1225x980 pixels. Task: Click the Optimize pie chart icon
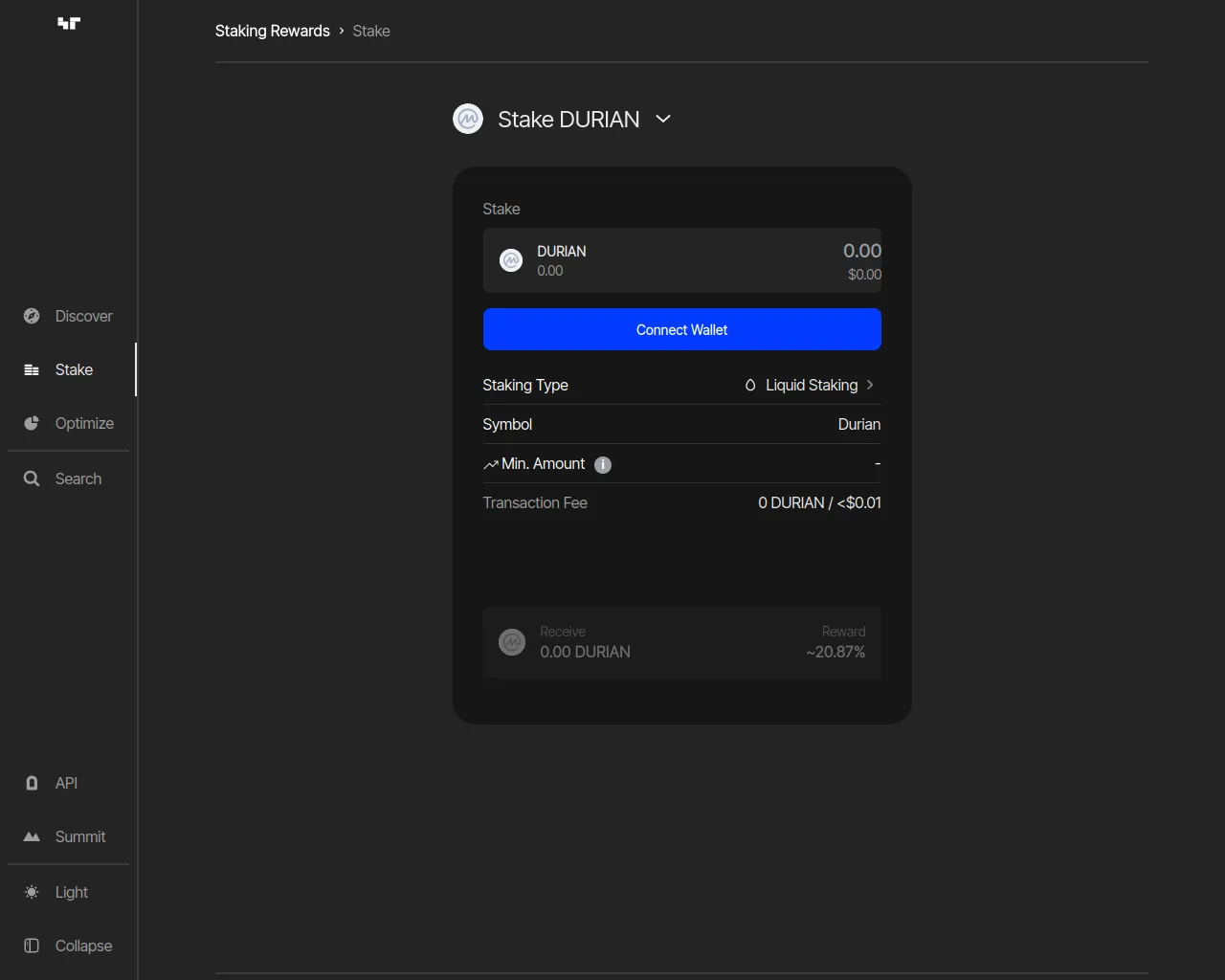(32, 423)
